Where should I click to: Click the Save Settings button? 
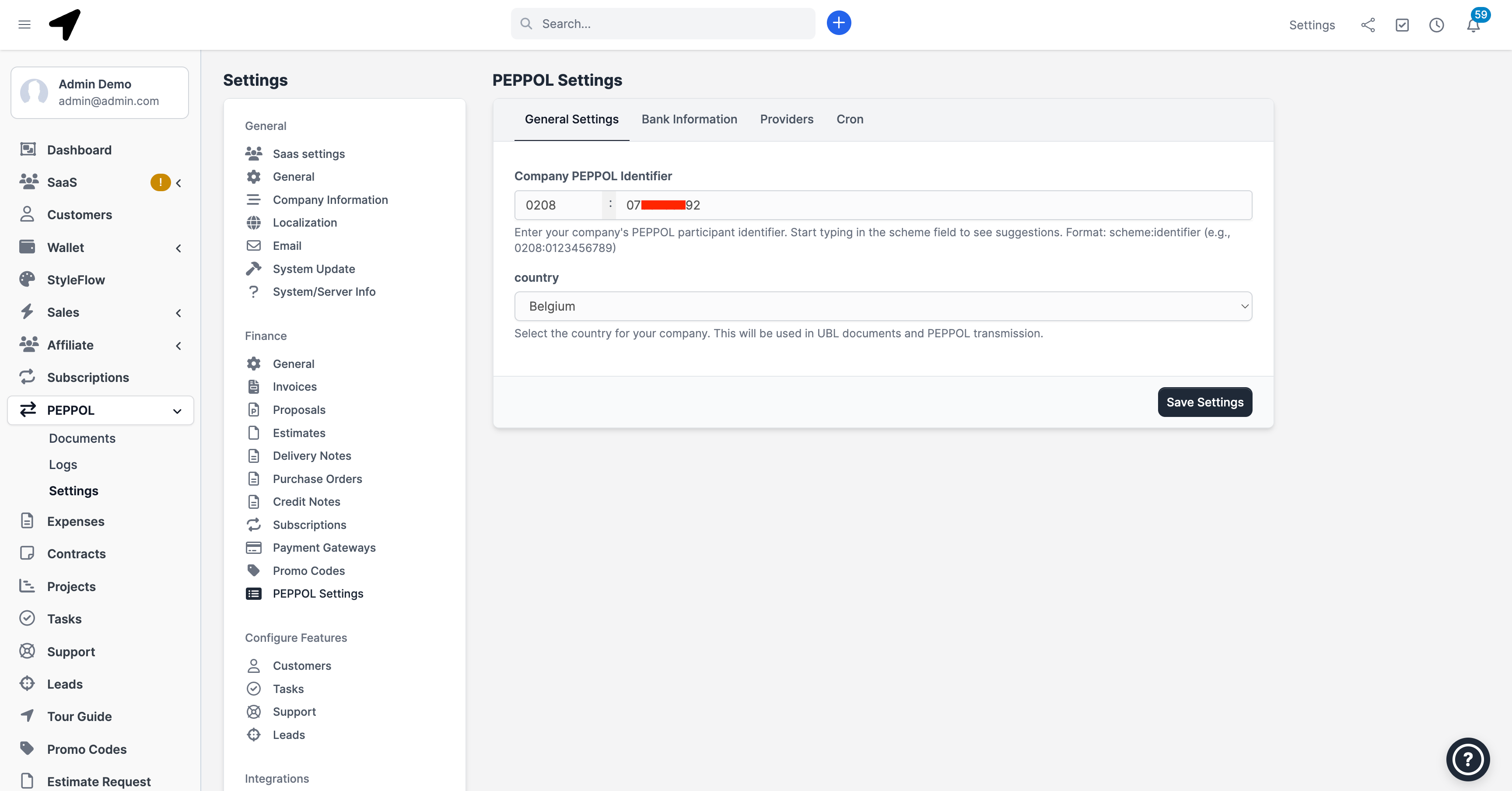1204,402
